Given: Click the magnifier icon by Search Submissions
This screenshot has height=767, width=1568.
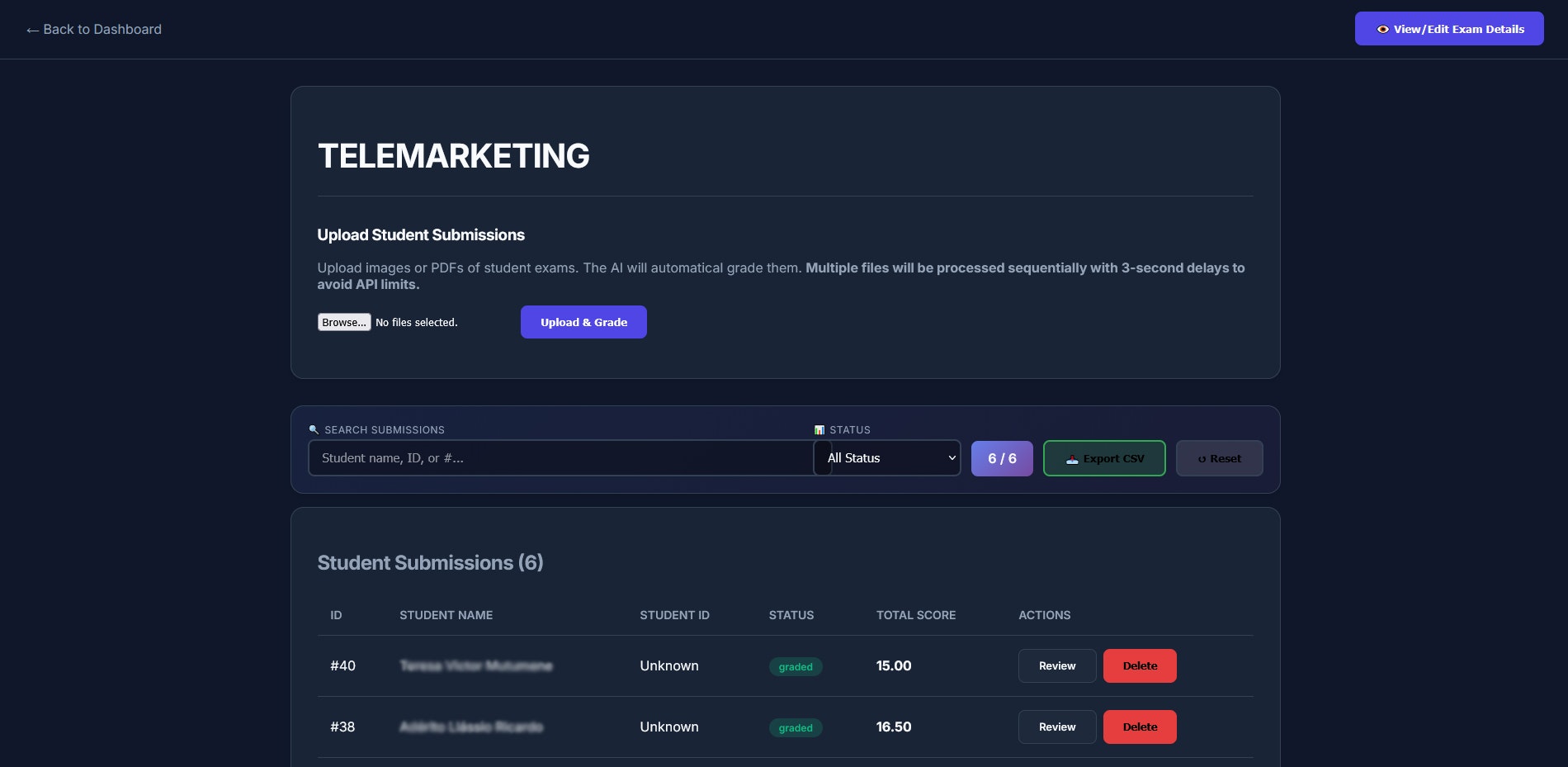Looking at the screenshot, I should point(314,429).
